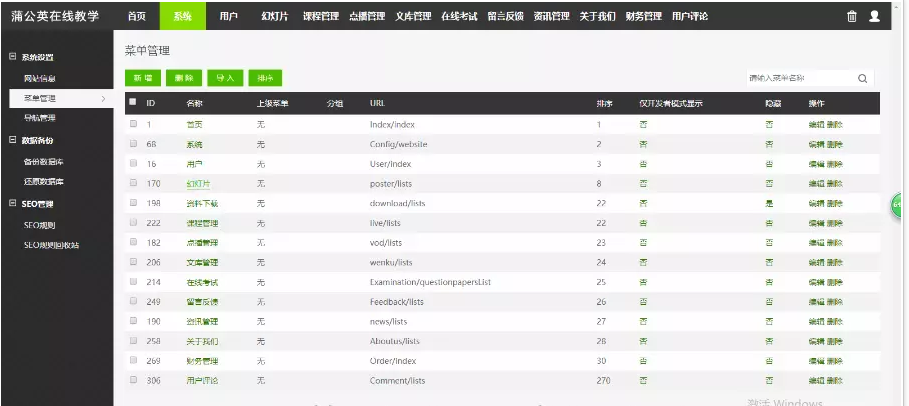Open 关于我们 in top navigation
909x406 pixels.
point(597,16)
